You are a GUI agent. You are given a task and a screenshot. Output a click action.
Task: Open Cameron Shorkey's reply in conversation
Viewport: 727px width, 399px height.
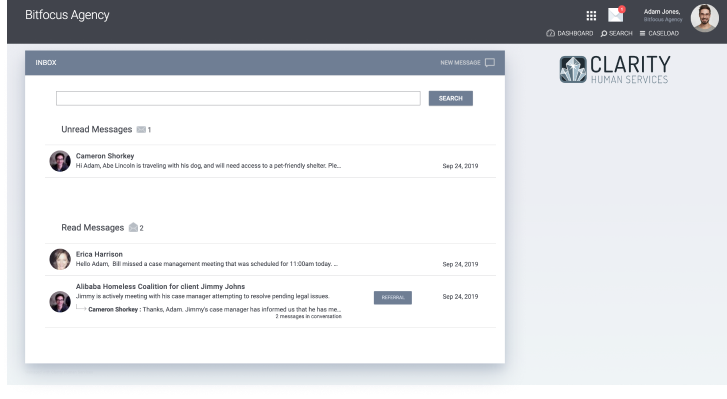click(215, 309)
